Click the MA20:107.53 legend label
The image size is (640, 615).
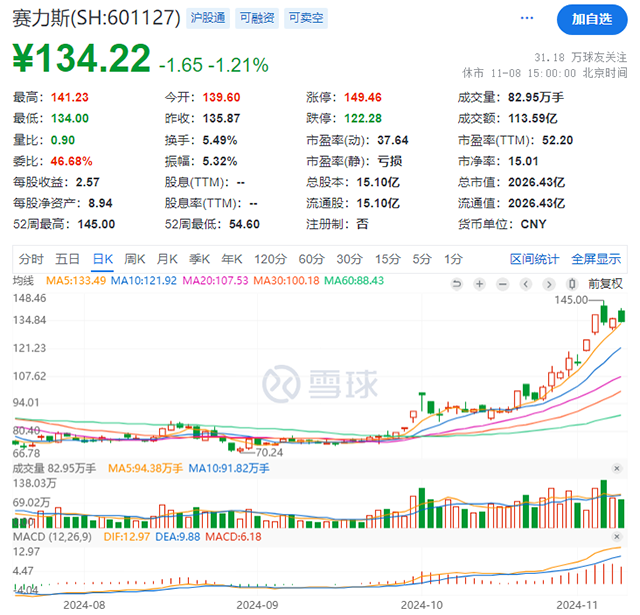(x=215, y=281)
